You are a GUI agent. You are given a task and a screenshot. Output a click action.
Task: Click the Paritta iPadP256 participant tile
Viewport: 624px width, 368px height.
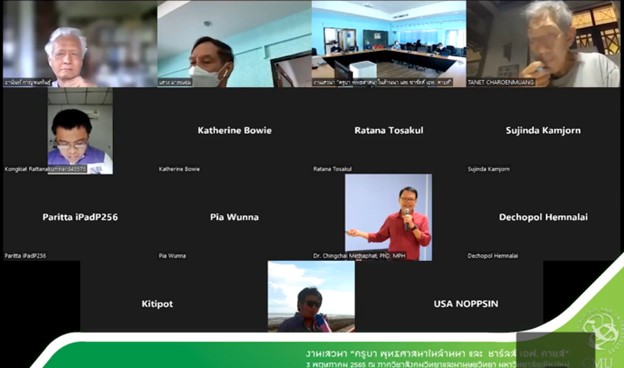(x=80, y=217)
